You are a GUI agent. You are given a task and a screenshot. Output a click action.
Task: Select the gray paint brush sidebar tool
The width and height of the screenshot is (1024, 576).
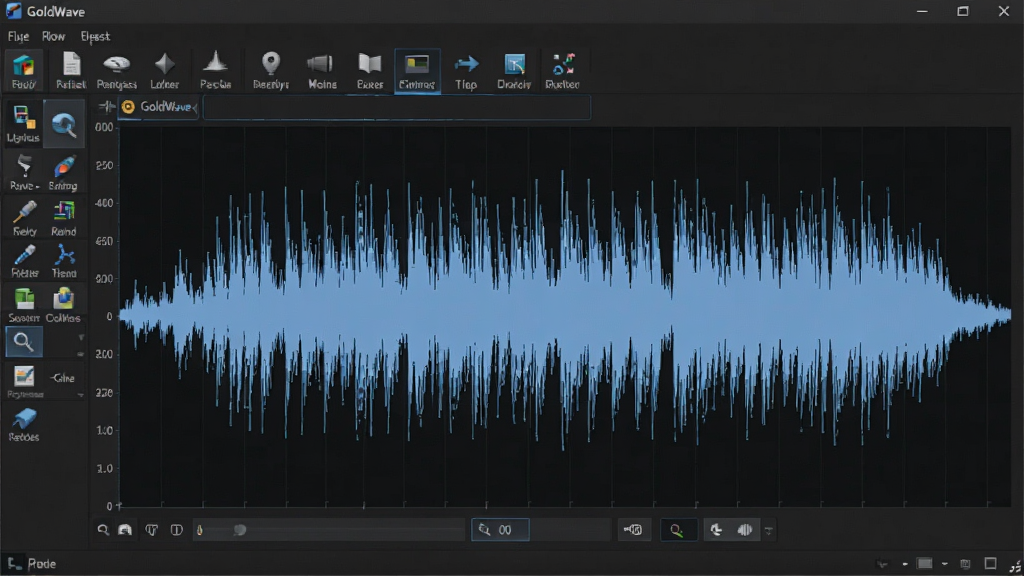coord(24,165)
